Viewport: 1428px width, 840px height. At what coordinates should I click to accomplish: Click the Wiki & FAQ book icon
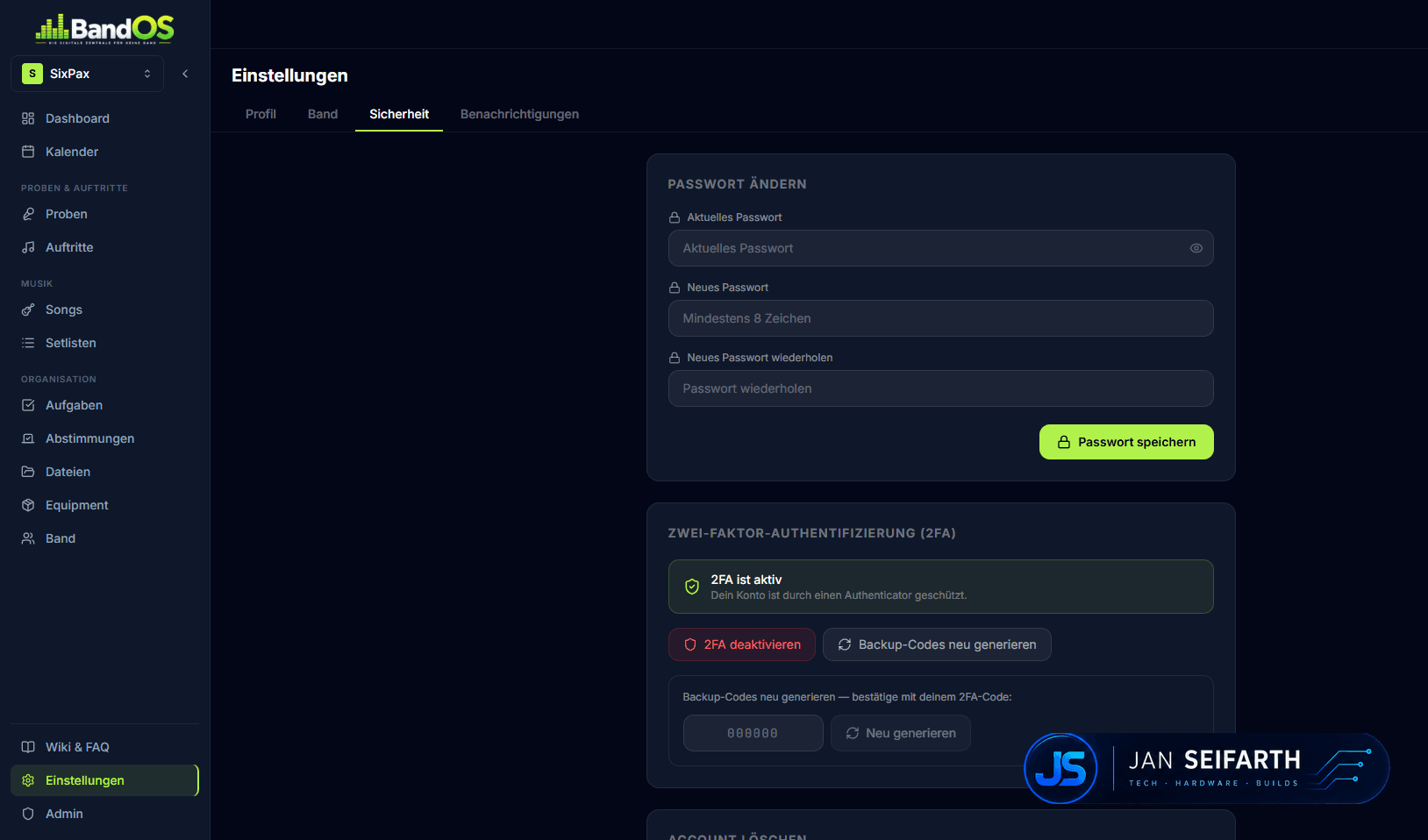point(28,747)
